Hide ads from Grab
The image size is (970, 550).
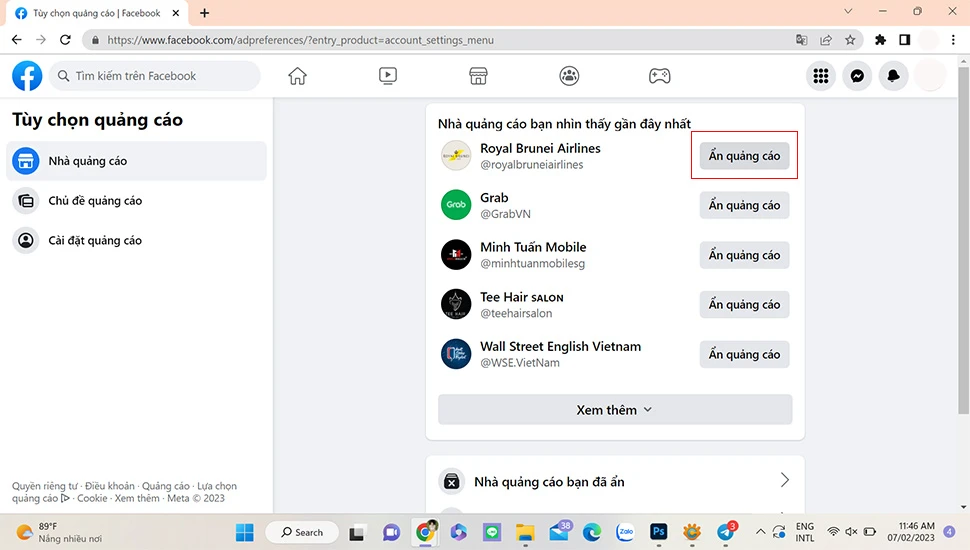tap(744, 205)
